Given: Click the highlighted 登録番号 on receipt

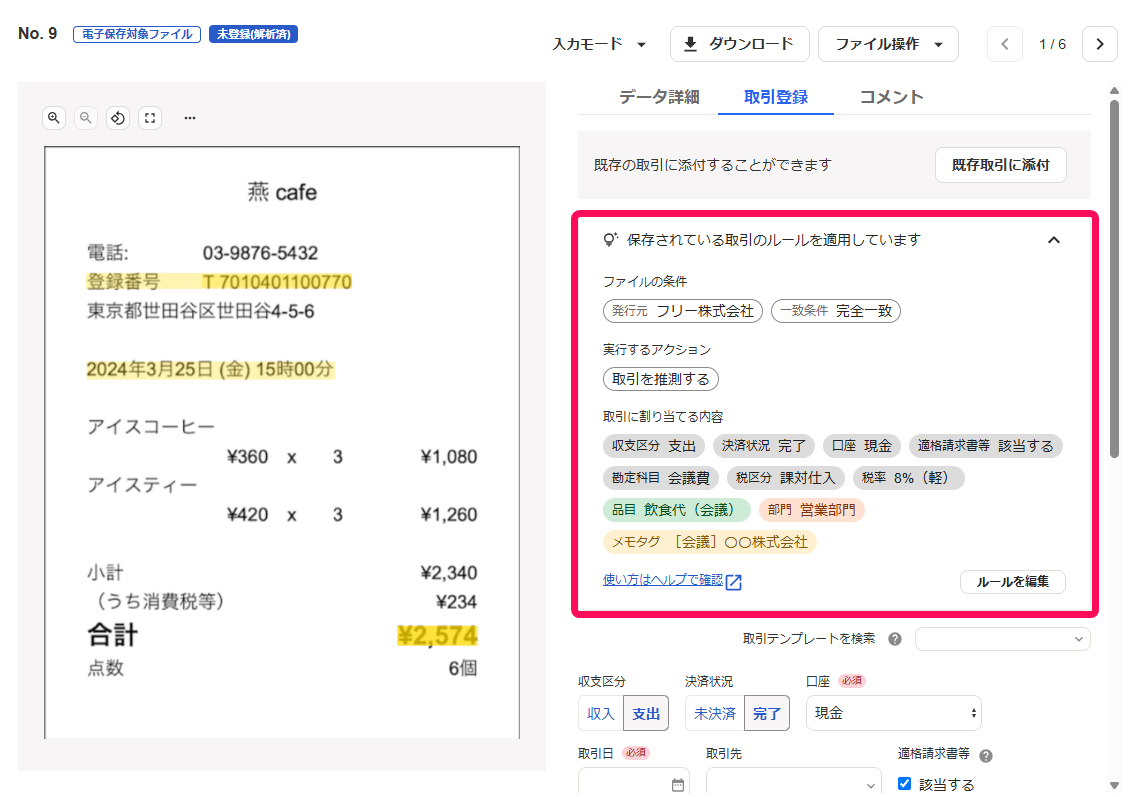Looking at the screenshot, I should [219, 282].
